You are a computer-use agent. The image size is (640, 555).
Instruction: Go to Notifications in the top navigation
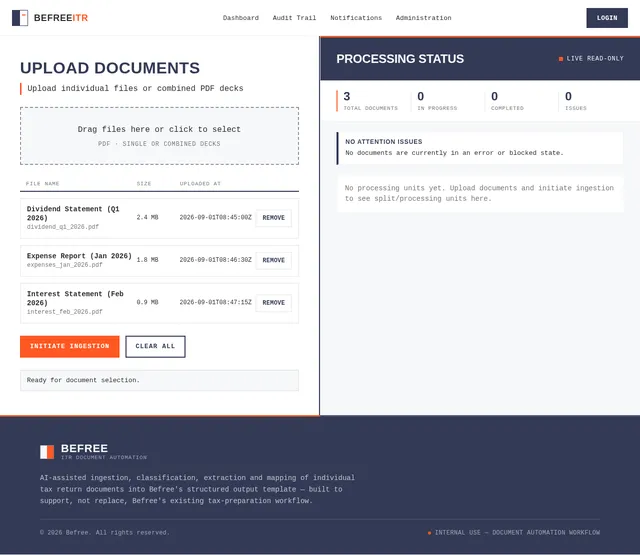[356, 18]
